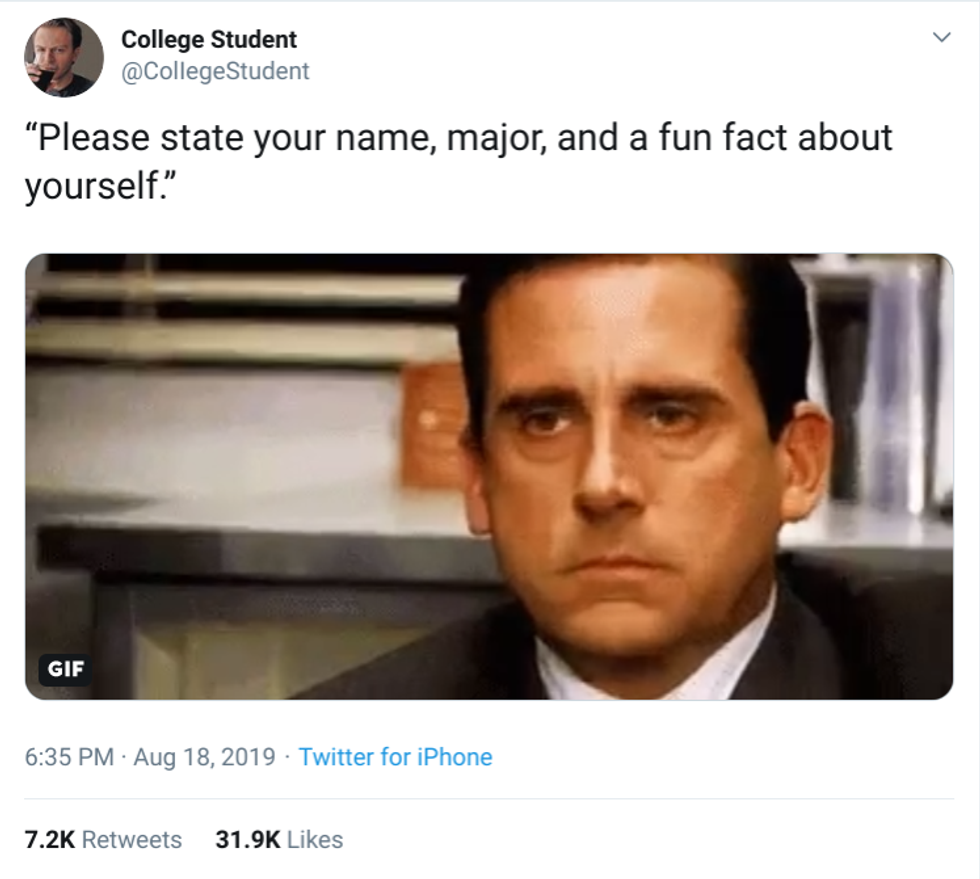
Task: Click the GIF badge on the media
Action: coord(68,669)
